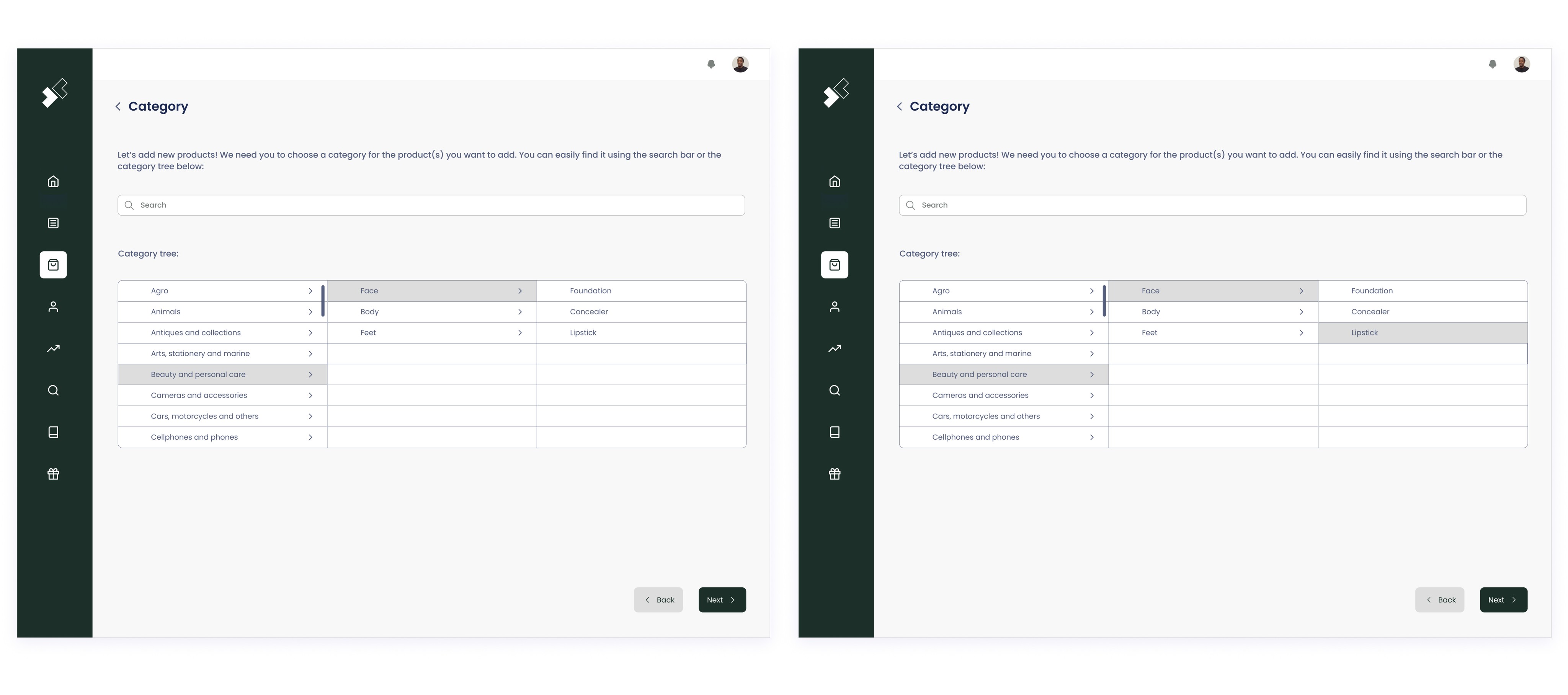
Task: Click the magnifier sidebar icon in left mockup
Action: [x=54, y=391]
